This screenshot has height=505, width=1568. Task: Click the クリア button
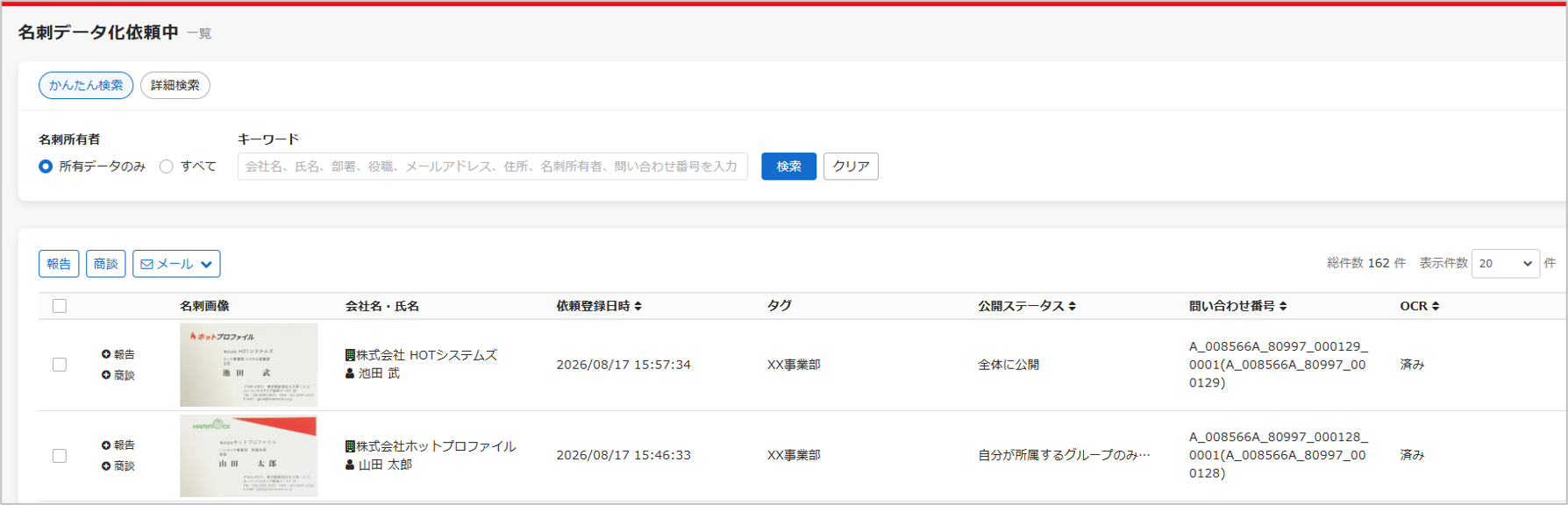pos(851,167)
